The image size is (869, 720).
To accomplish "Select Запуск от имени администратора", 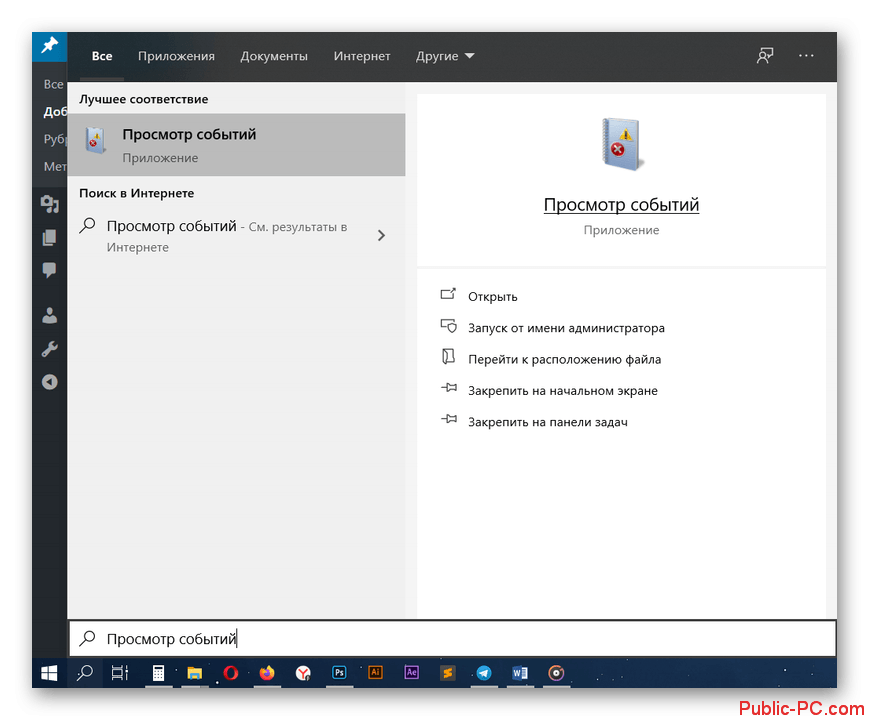I will pos(566,328).
